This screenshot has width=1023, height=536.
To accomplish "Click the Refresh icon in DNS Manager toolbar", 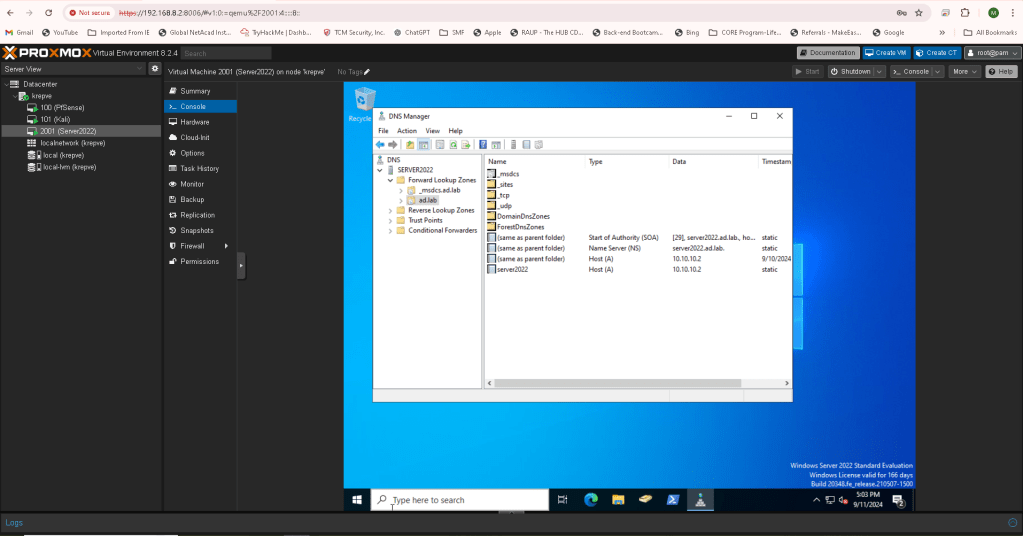I will 453,145.
